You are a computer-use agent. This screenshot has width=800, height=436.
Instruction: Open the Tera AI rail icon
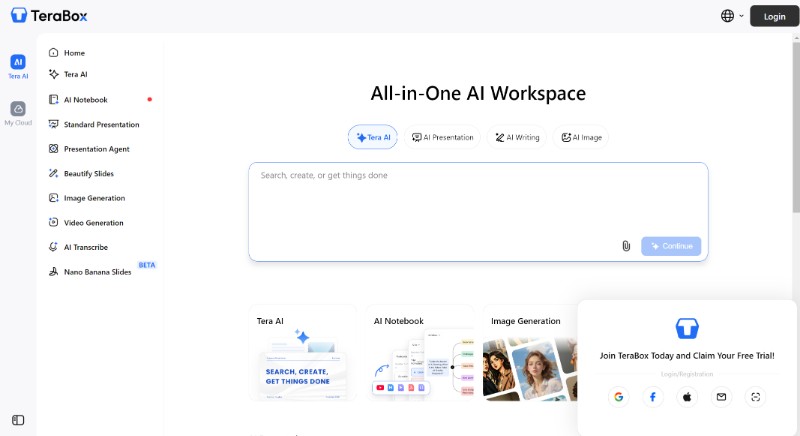[18, 67]
